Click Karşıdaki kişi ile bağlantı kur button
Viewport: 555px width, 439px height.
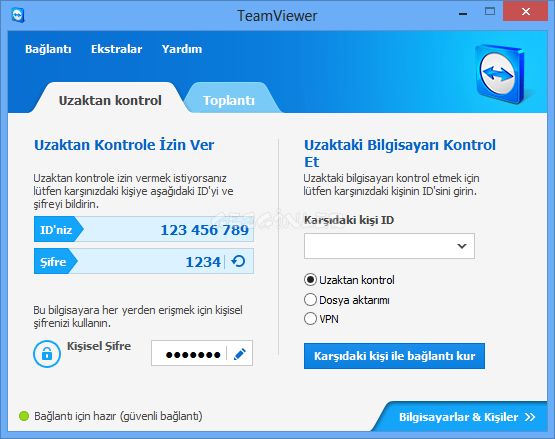394,356
